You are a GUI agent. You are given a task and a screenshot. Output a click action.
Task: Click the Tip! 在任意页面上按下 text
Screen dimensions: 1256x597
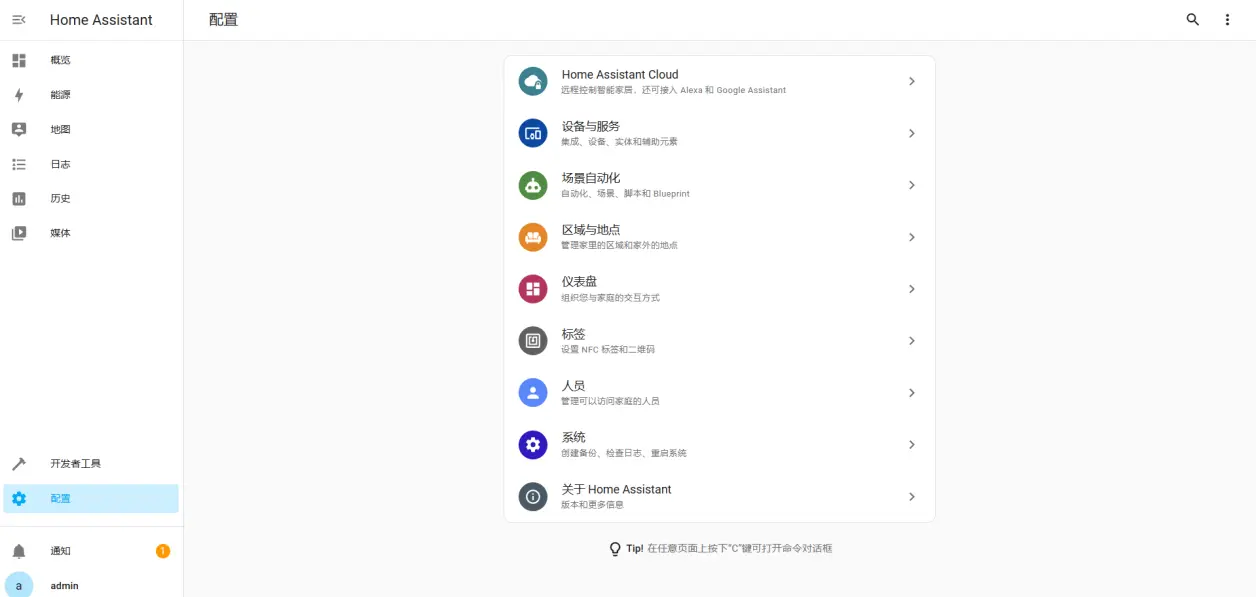click(x=729, y=549)
